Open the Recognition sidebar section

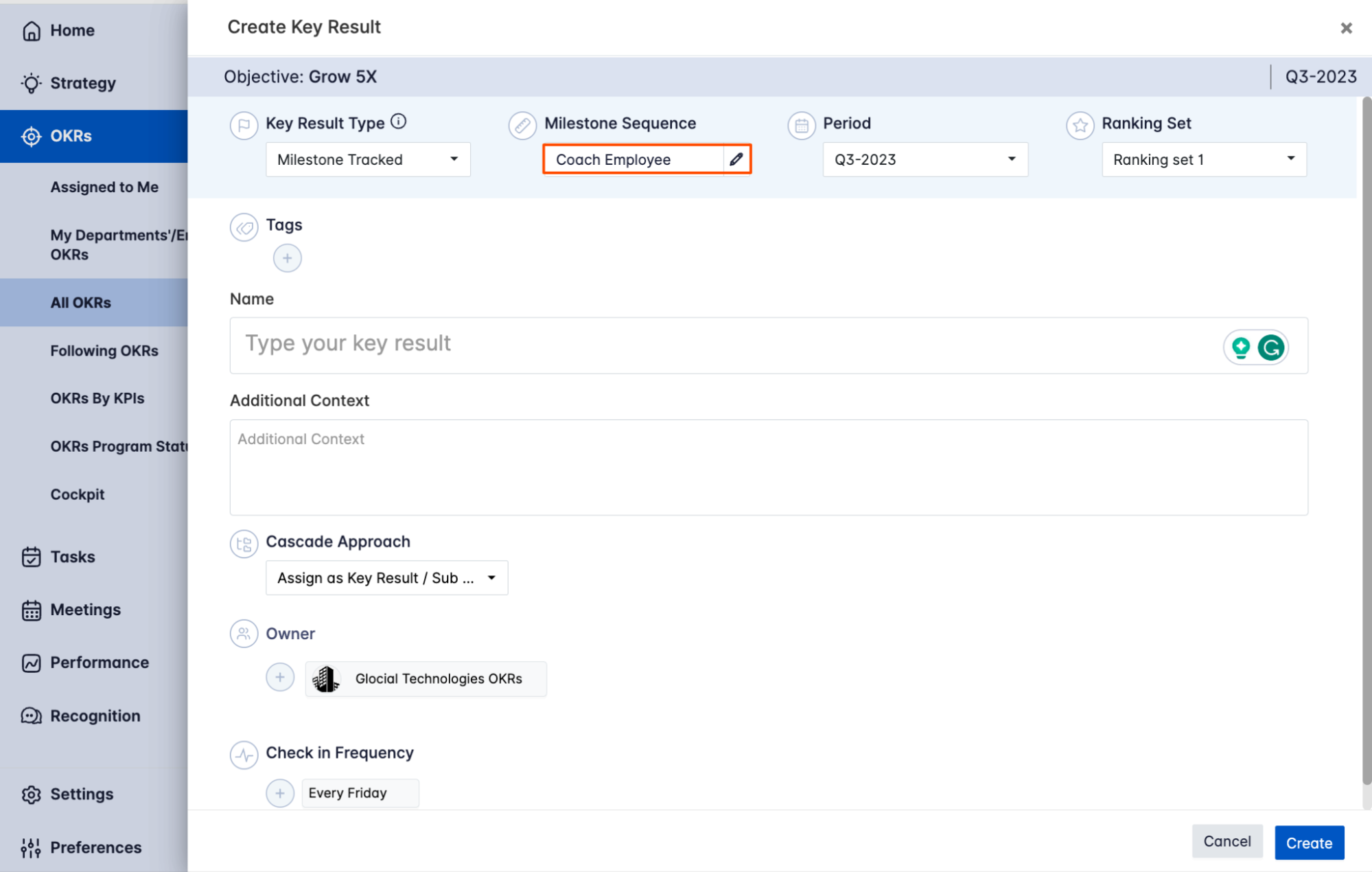tap(95, 715)
